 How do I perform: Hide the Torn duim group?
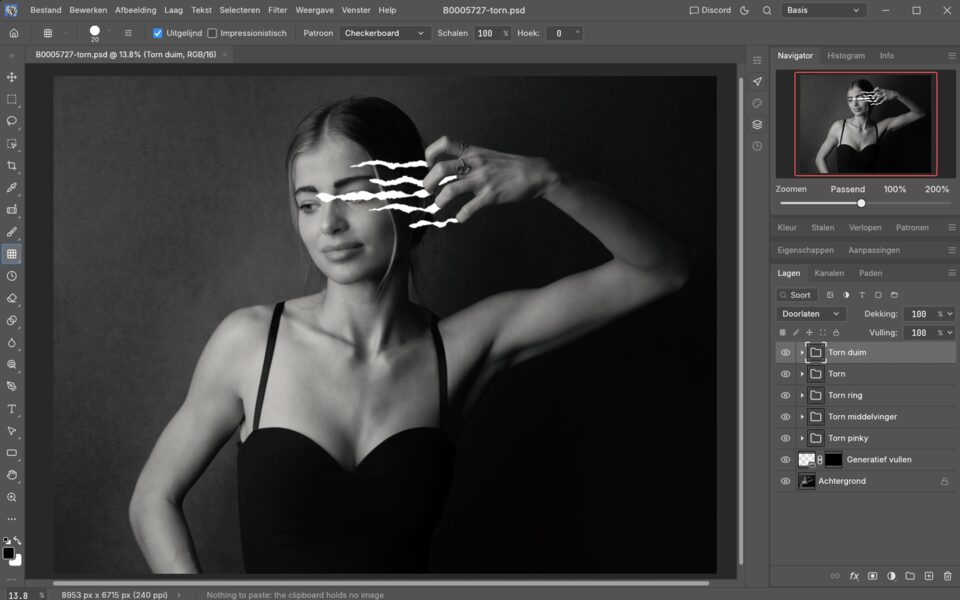786,353
